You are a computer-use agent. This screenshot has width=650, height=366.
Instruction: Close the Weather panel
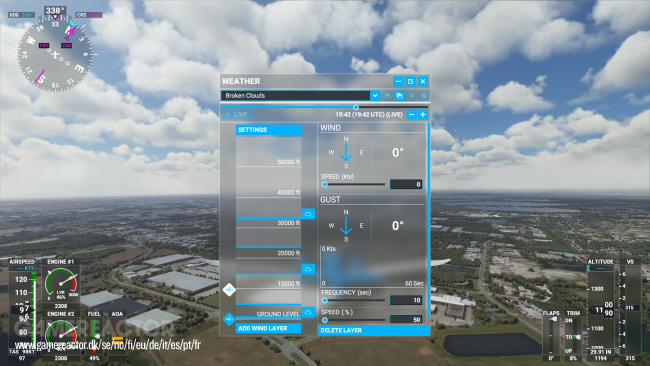pyautogui.click(x=423, y=81)
